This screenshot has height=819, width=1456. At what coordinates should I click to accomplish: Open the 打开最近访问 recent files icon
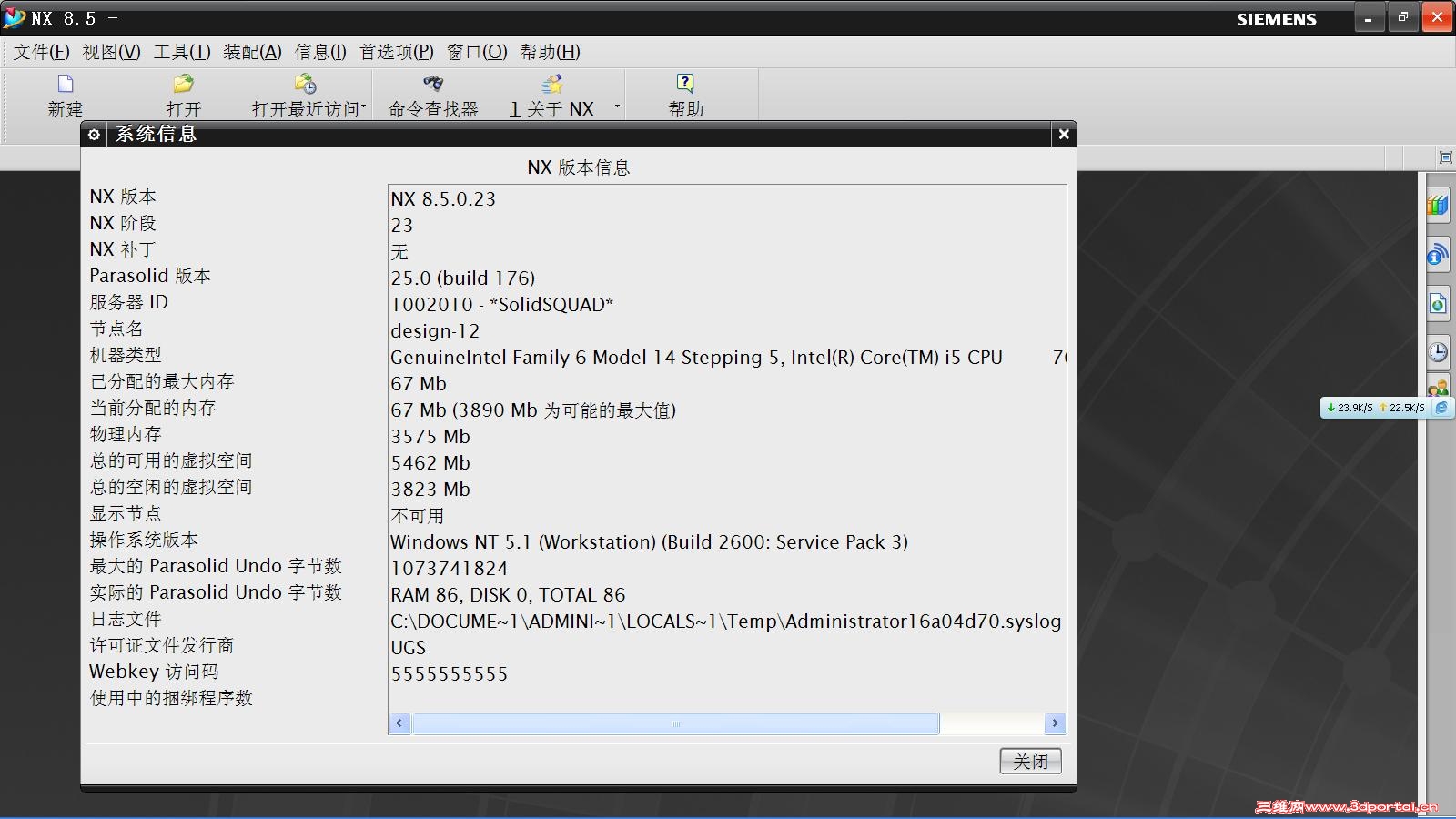pyautogui.click(x=305, y=84)
